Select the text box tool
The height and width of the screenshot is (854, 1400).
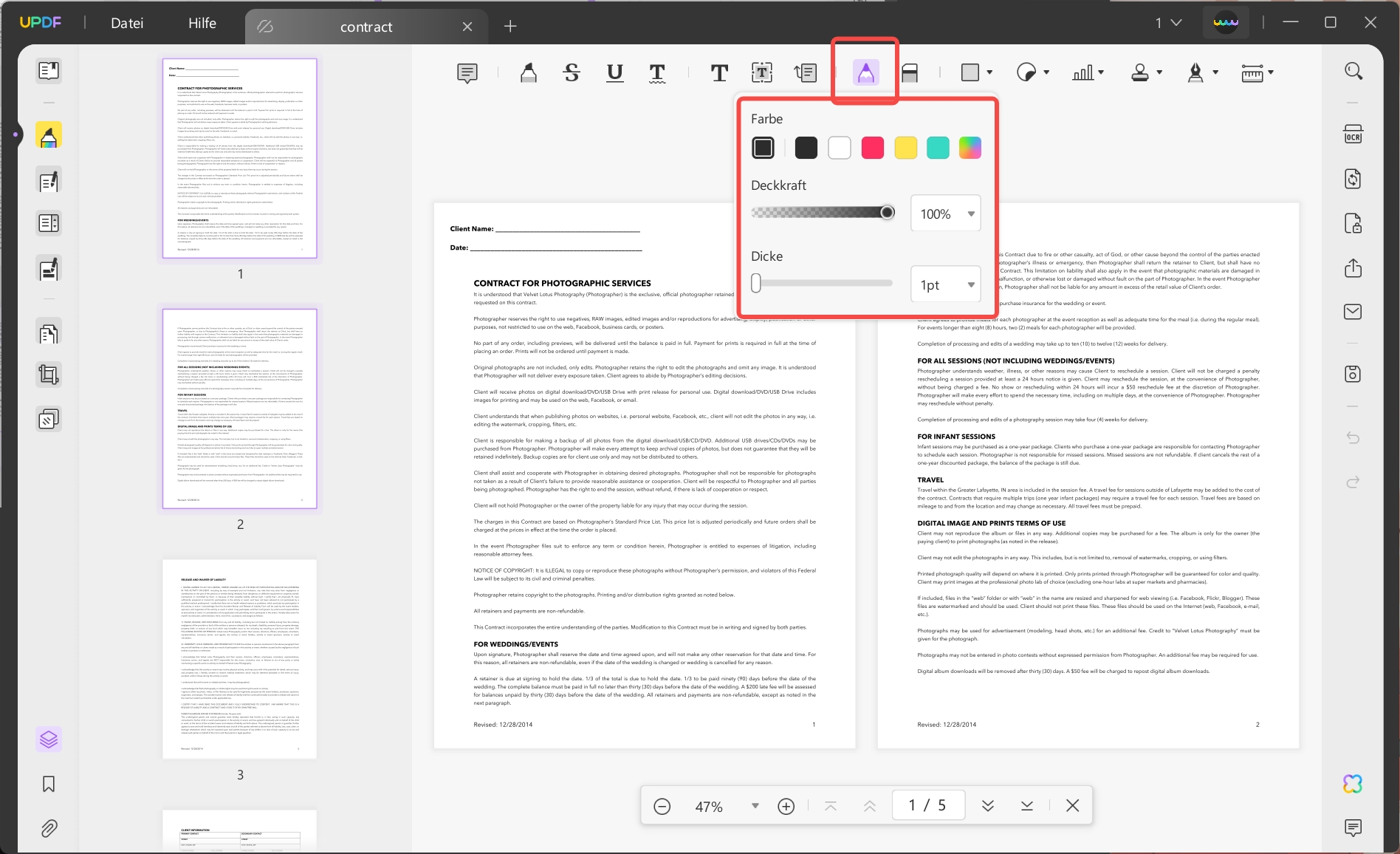(x=762, y=72)
